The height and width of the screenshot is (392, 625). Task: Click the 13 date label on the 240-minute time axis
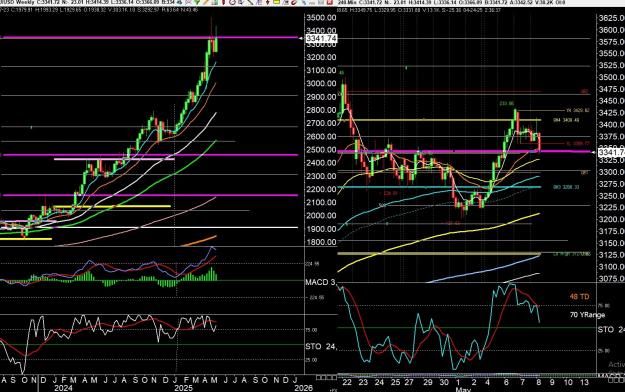coord(584,382)
